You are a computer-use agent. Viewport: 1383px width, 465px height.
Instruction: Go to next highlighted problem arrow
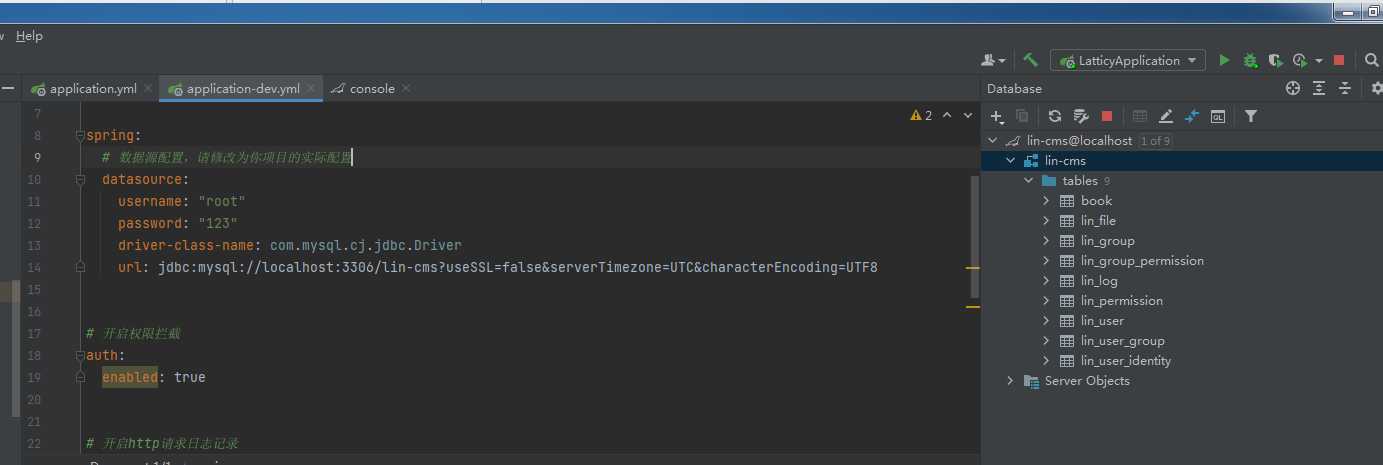pyautogui.click(x=967, y=116)
